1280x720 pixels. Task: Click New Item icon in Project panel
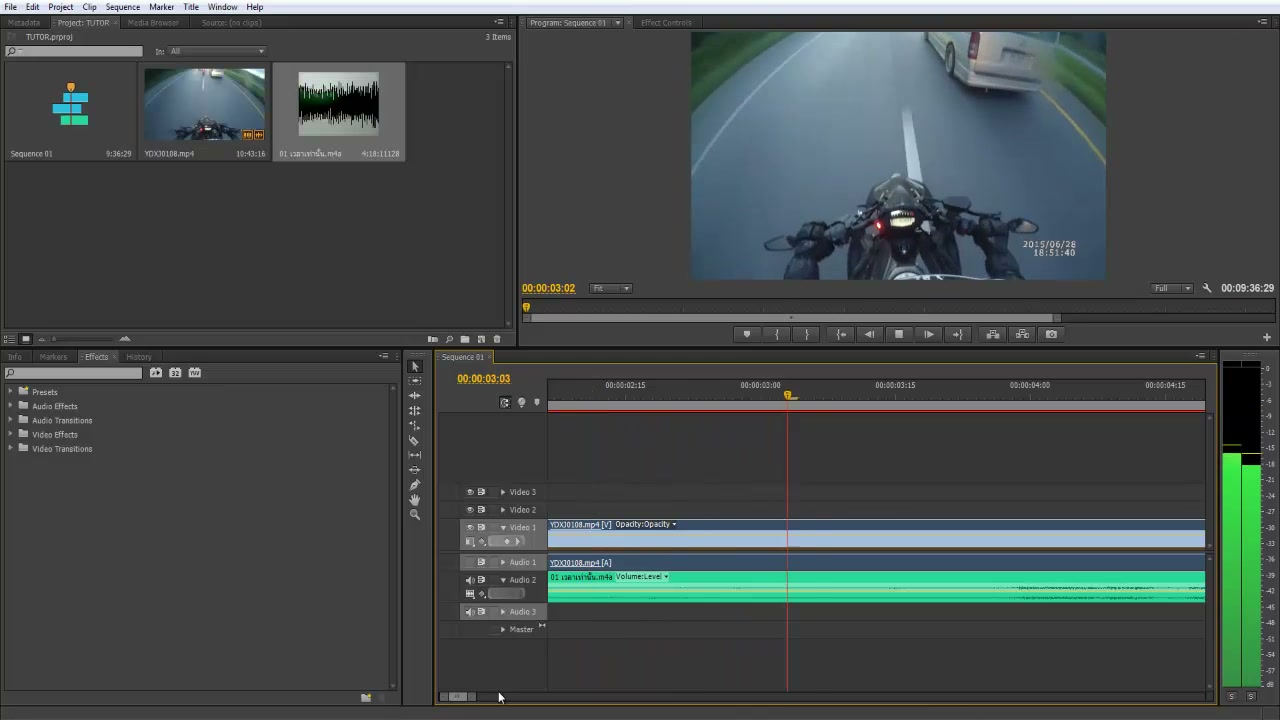(x=481, y=339)
